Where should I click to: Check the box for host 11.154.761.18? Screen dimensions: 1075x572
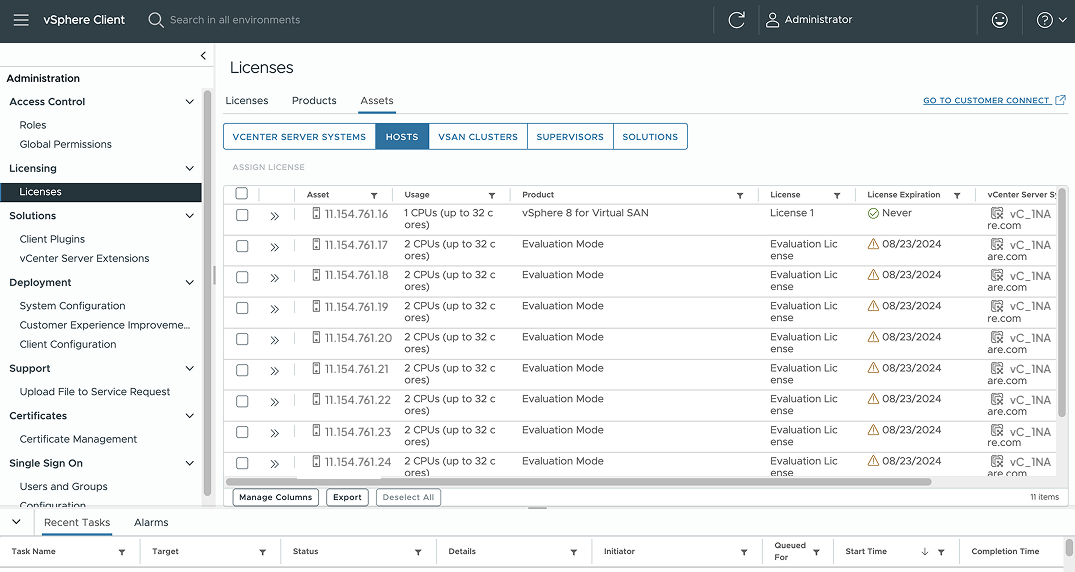click(242, 277)
